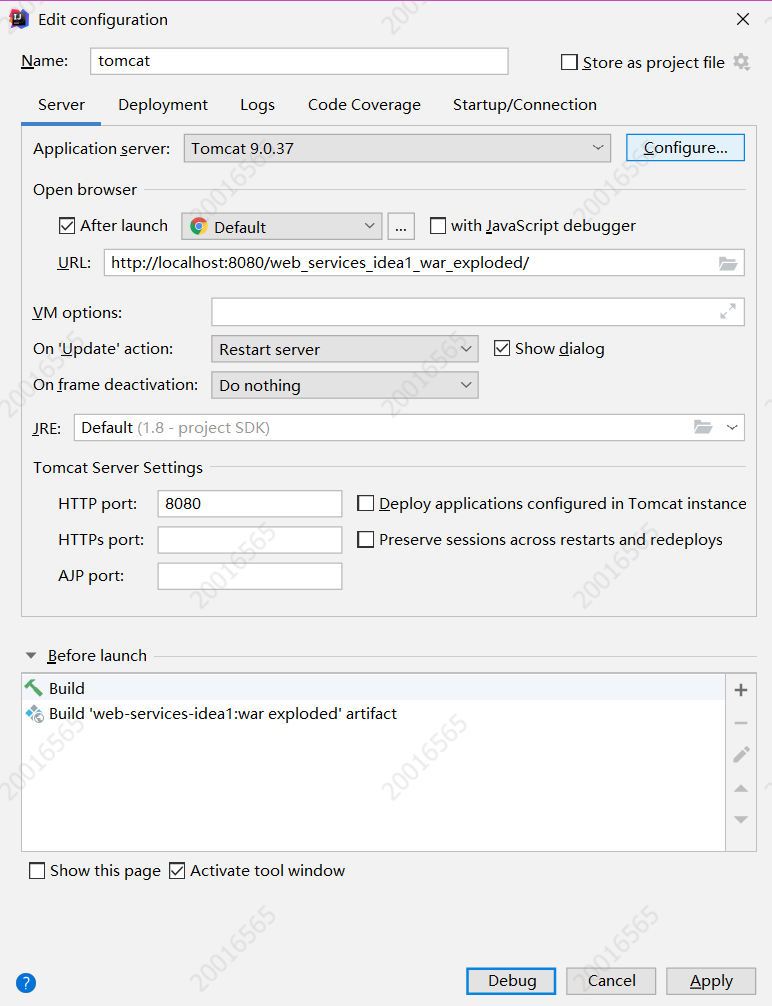Click the folder icon in the URL field
772x1006 pixels.
[728, 263]
